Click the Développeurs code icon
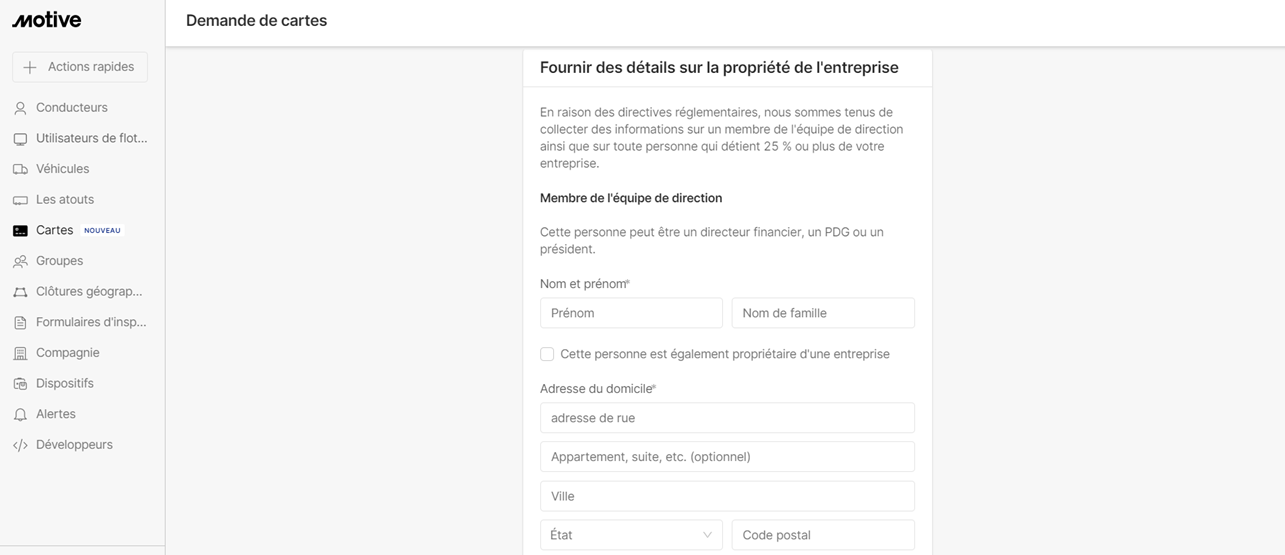This screenshot has width=1285, height=555. coord(20,445)
